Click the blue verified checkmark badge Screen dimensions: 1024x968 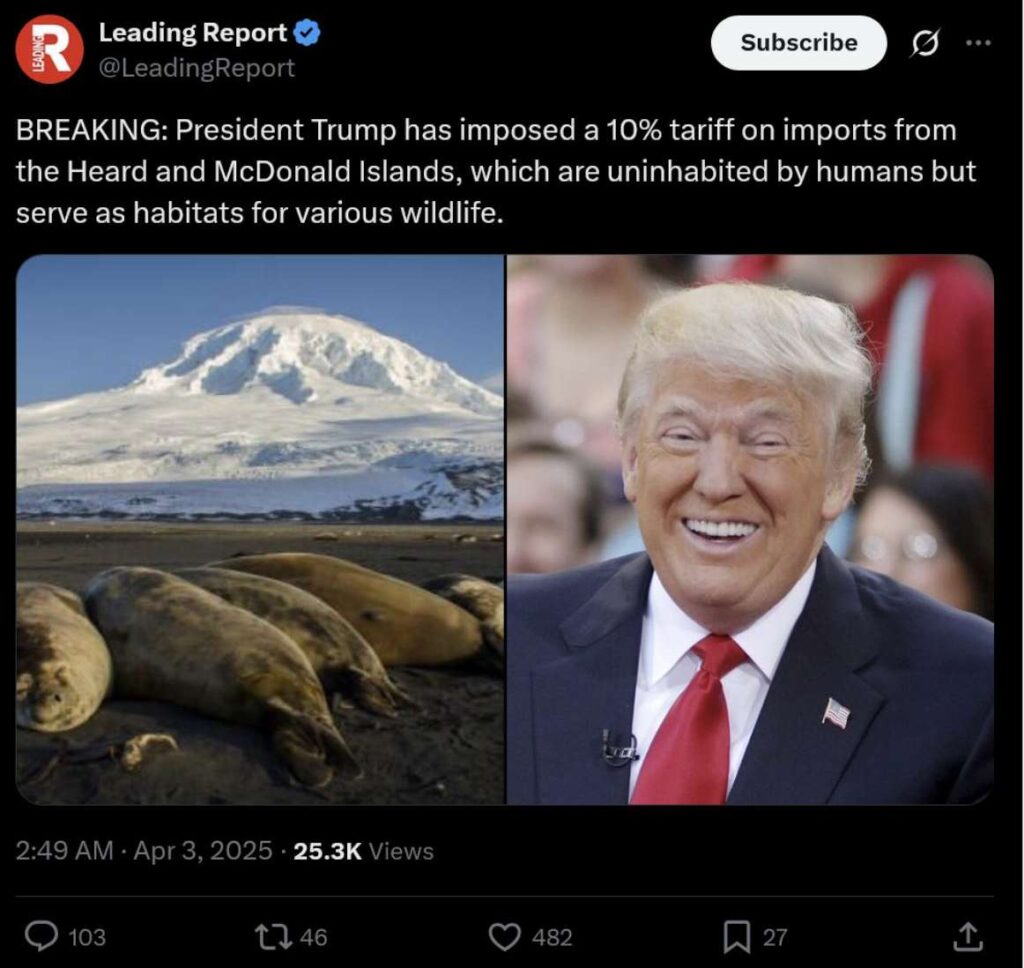pyautogui.click(x=307, y=33)
